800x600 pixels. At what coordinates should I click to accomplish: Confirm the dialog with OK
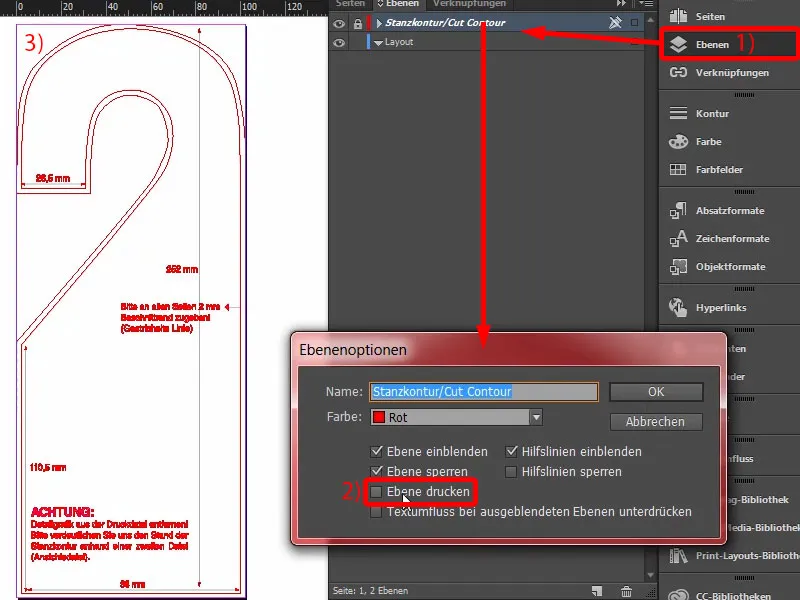tap(656, 392)
